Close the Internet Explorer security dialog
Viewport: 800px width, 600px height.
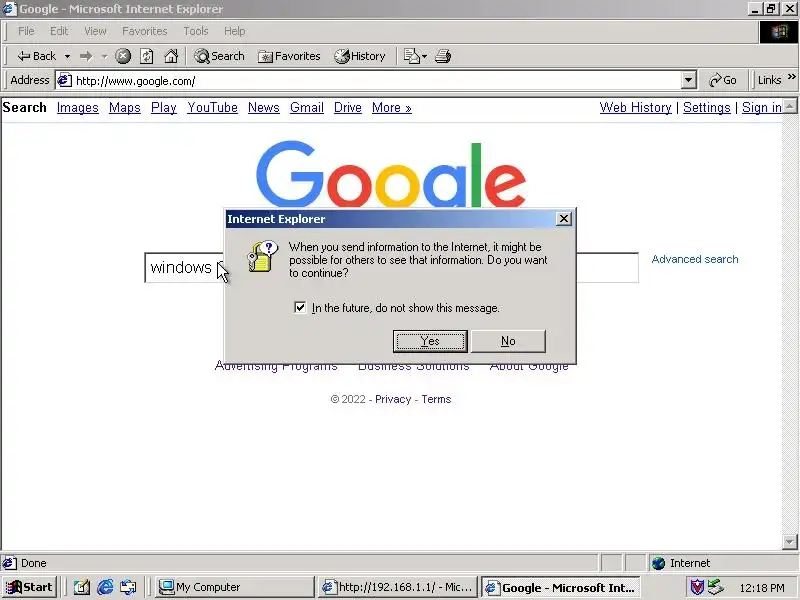564,219
